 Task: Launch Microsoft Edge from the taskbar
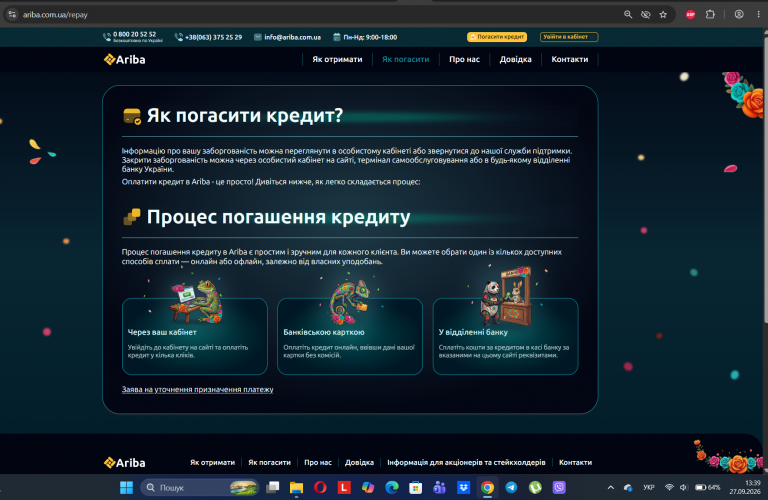tap(392, 488)
